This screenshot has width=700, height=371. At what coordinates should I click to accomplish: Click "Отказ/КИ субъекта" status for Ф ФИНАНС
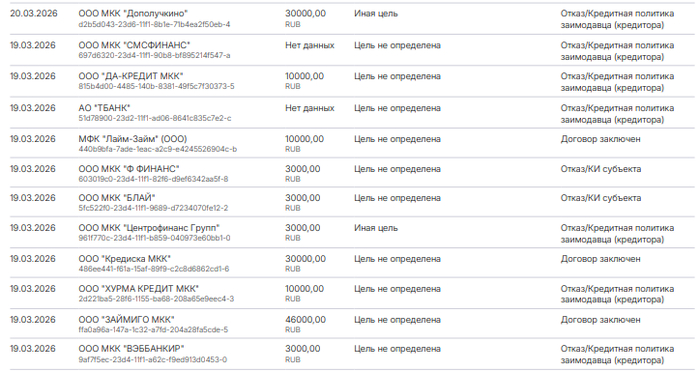pos(601,169)
